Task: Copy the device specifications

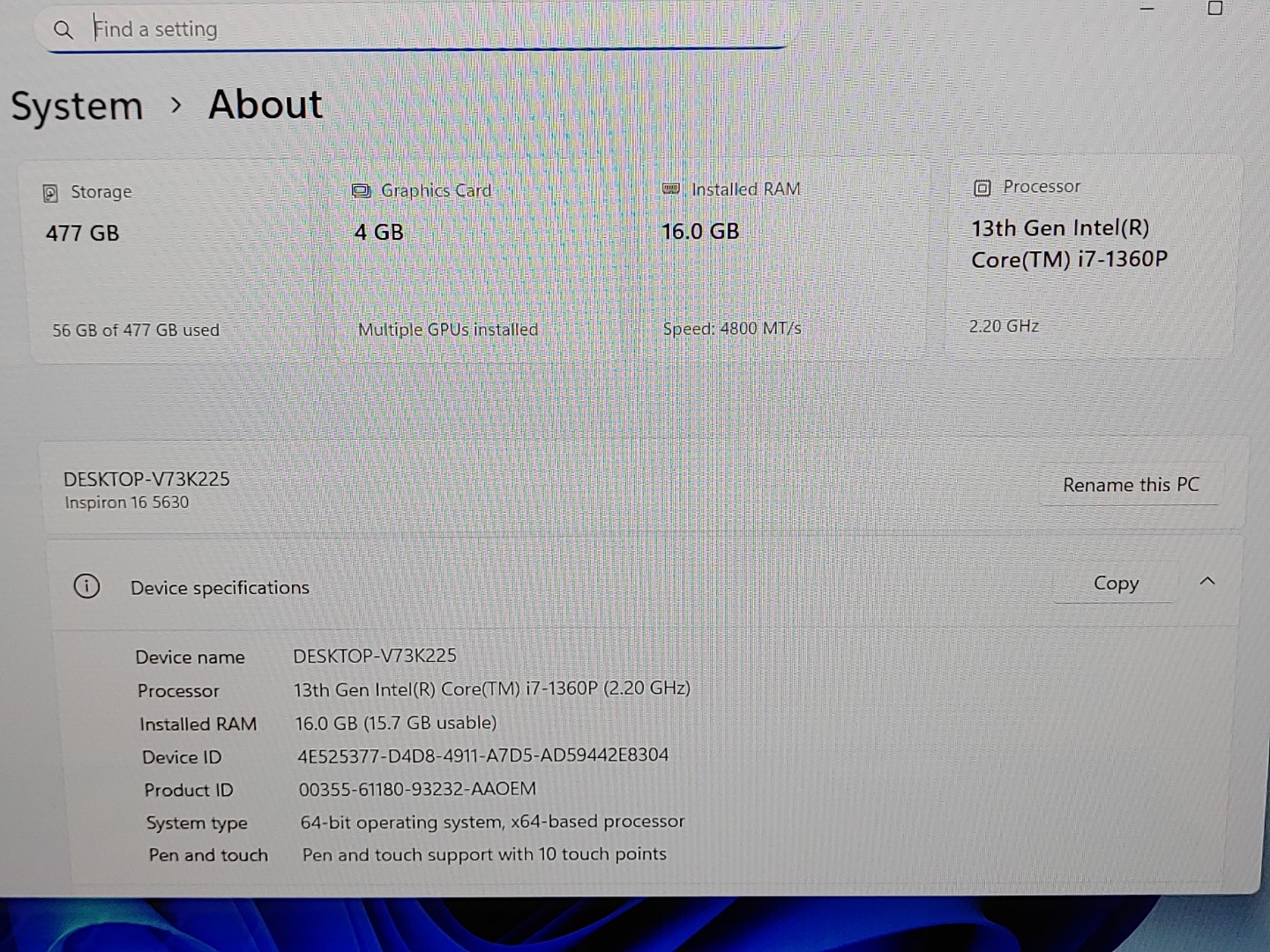Action: pyautogui.click(x=1115, y=584)
